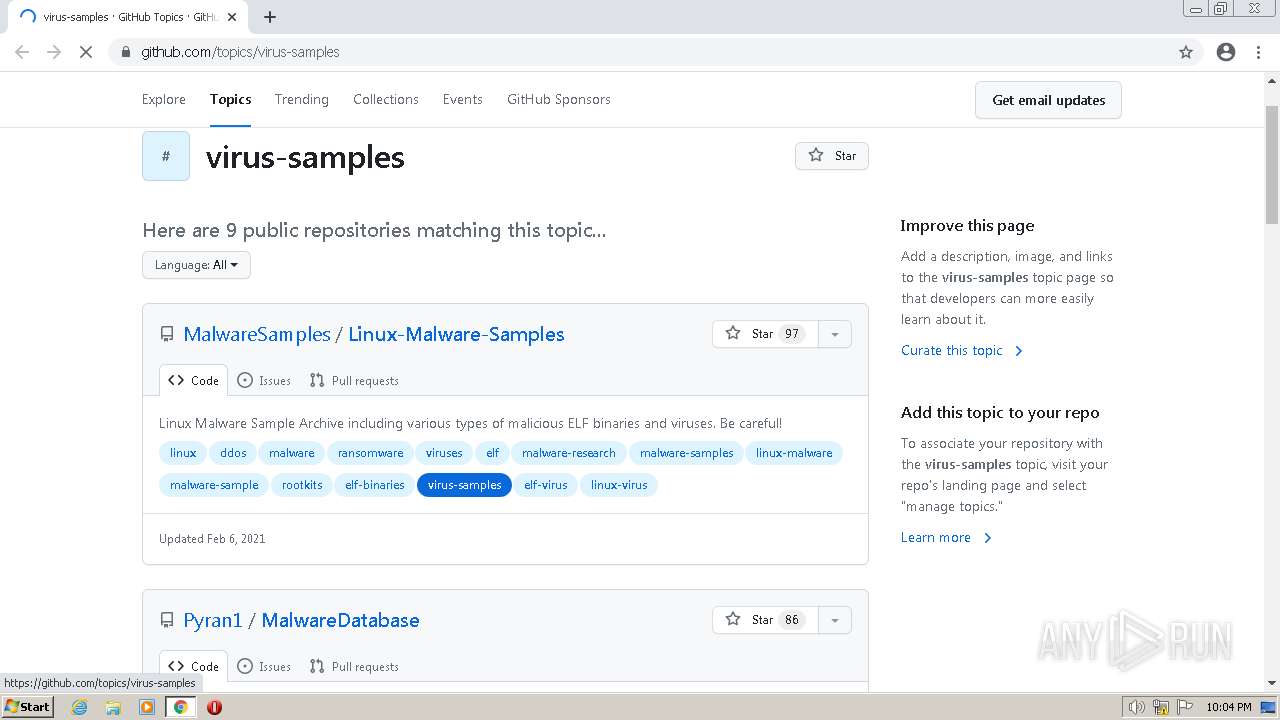The height and width of the screenshot is (720, 1280).
Task: Open File Explorer from the taskbar
Action: 113,707
